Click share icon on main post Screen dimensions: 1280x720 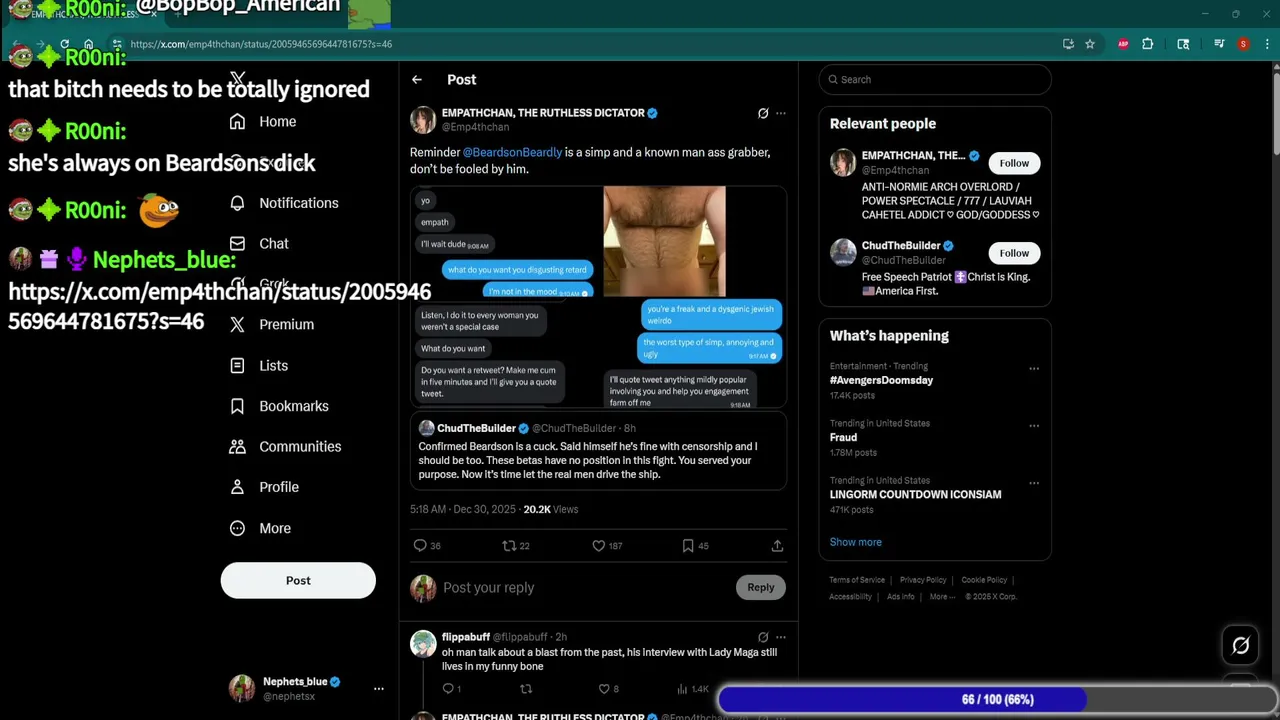(777, 546)
